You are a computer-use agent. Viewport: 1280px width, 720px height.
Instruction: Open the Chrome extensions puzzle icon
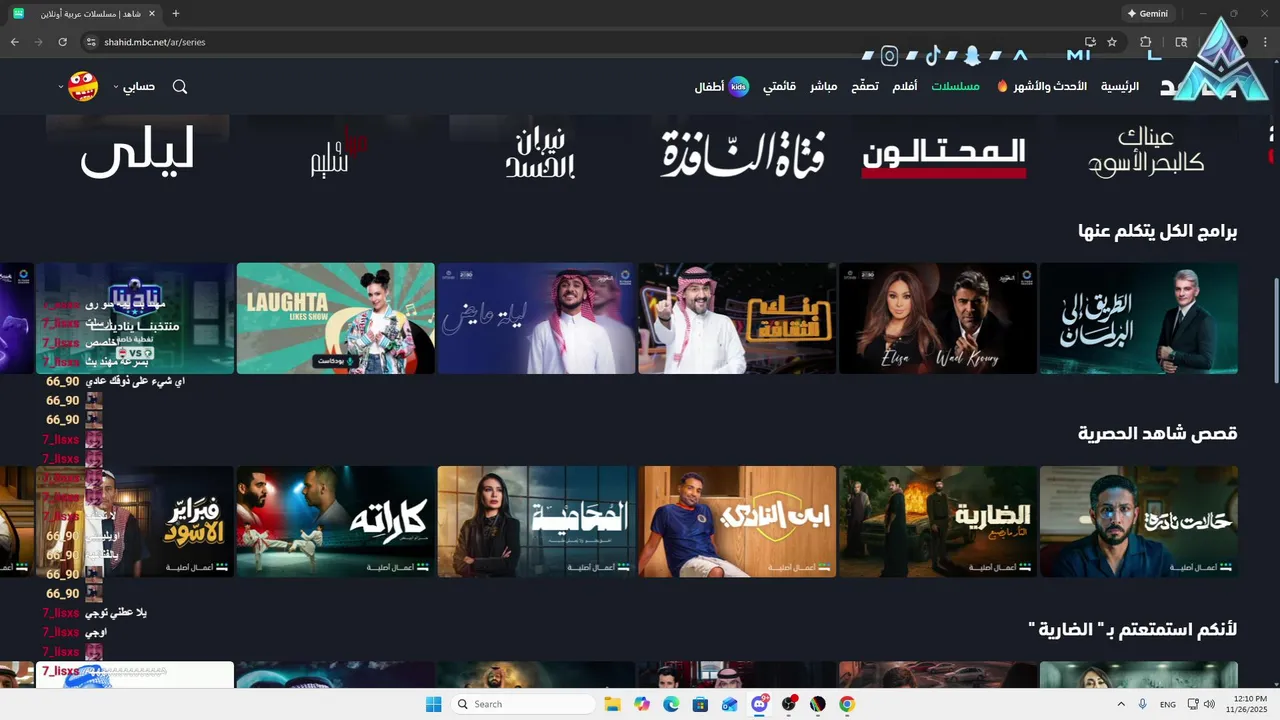tap(1146, 42)
